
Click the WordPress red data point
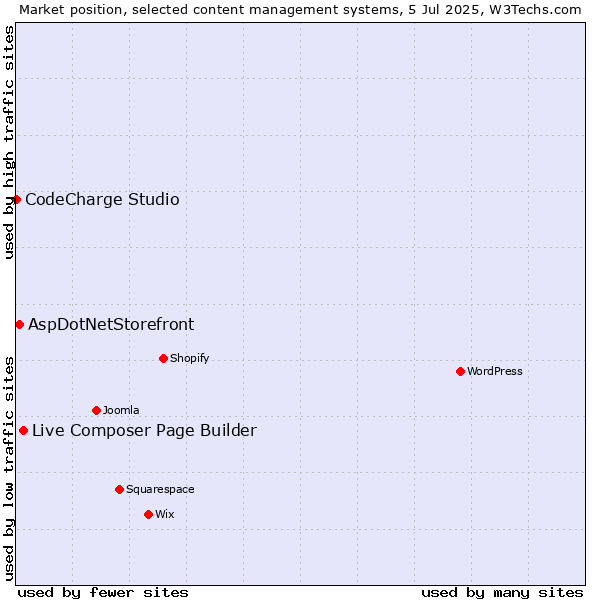tap(460, 372)
